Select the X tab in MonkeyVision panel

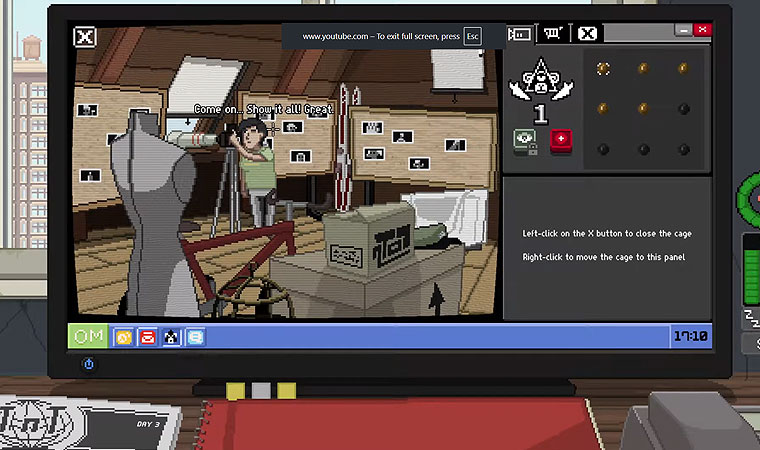pos(587,34)
